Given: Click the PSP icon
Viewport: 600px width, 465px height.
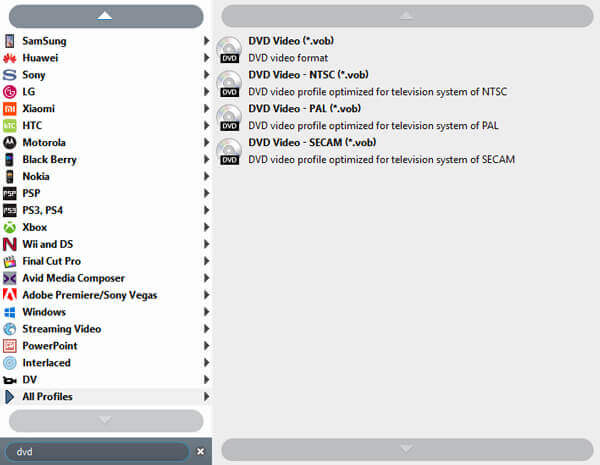Looking at the screenshot, I should pyautogui.click(x=10, y=193).
